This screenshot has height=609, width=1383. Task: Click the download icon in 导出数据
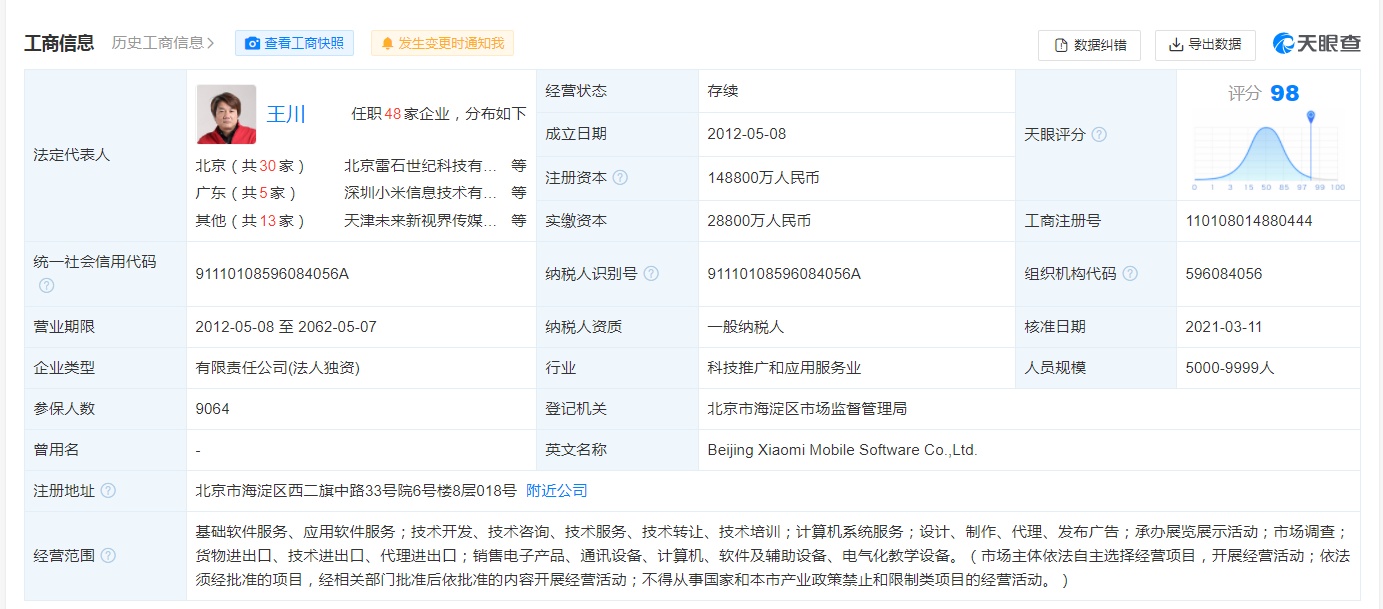[x=1177, y=45]
